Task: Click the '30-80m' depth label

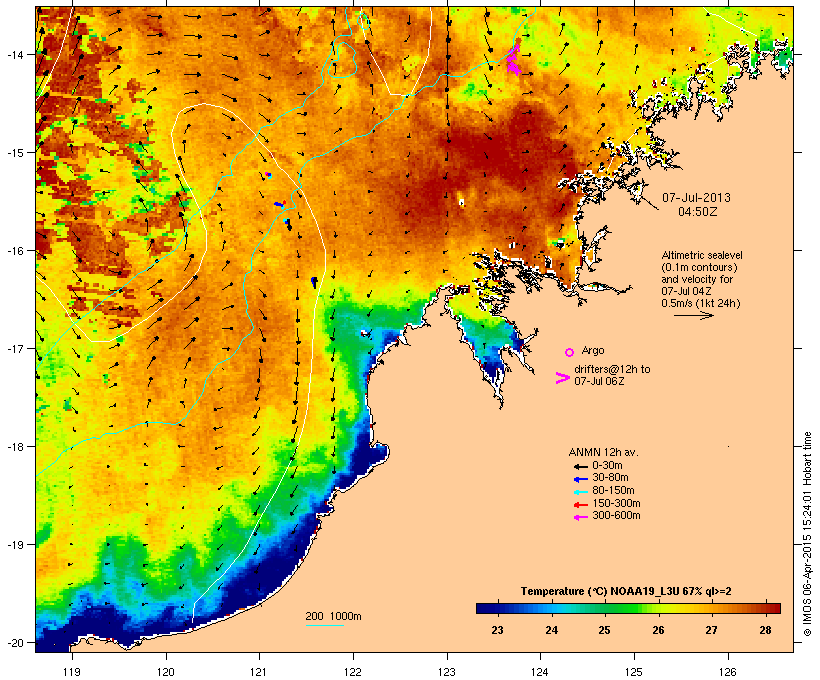Action: [x=610, y=477]
